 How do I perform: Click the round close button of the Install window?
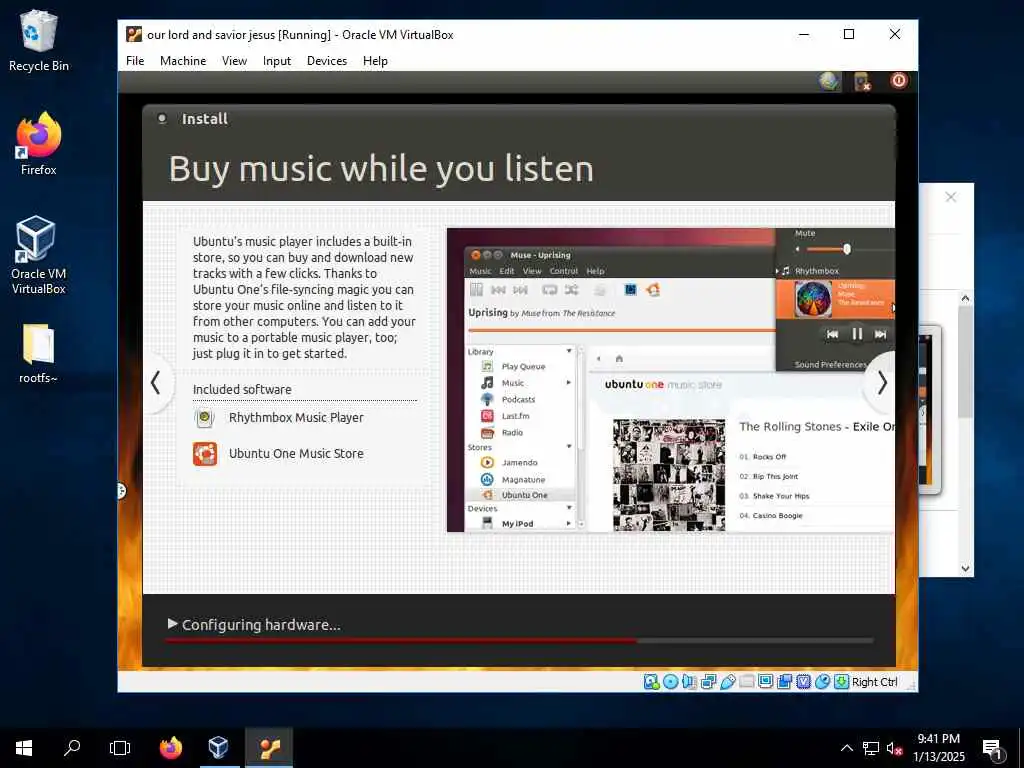162,118
